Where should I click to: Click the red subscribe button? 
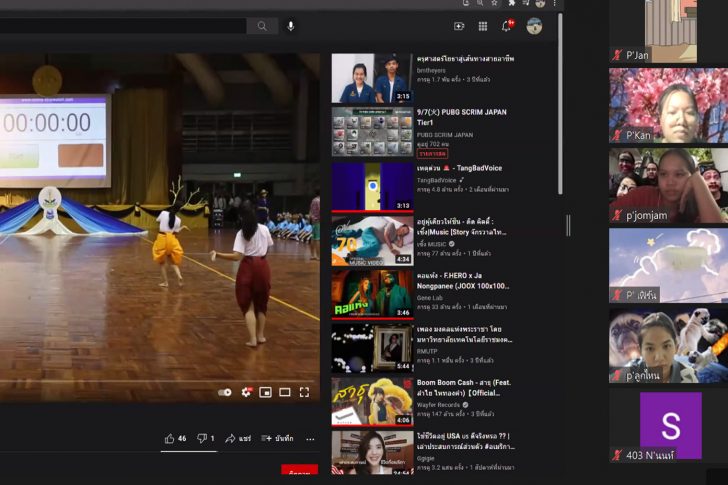299,474
